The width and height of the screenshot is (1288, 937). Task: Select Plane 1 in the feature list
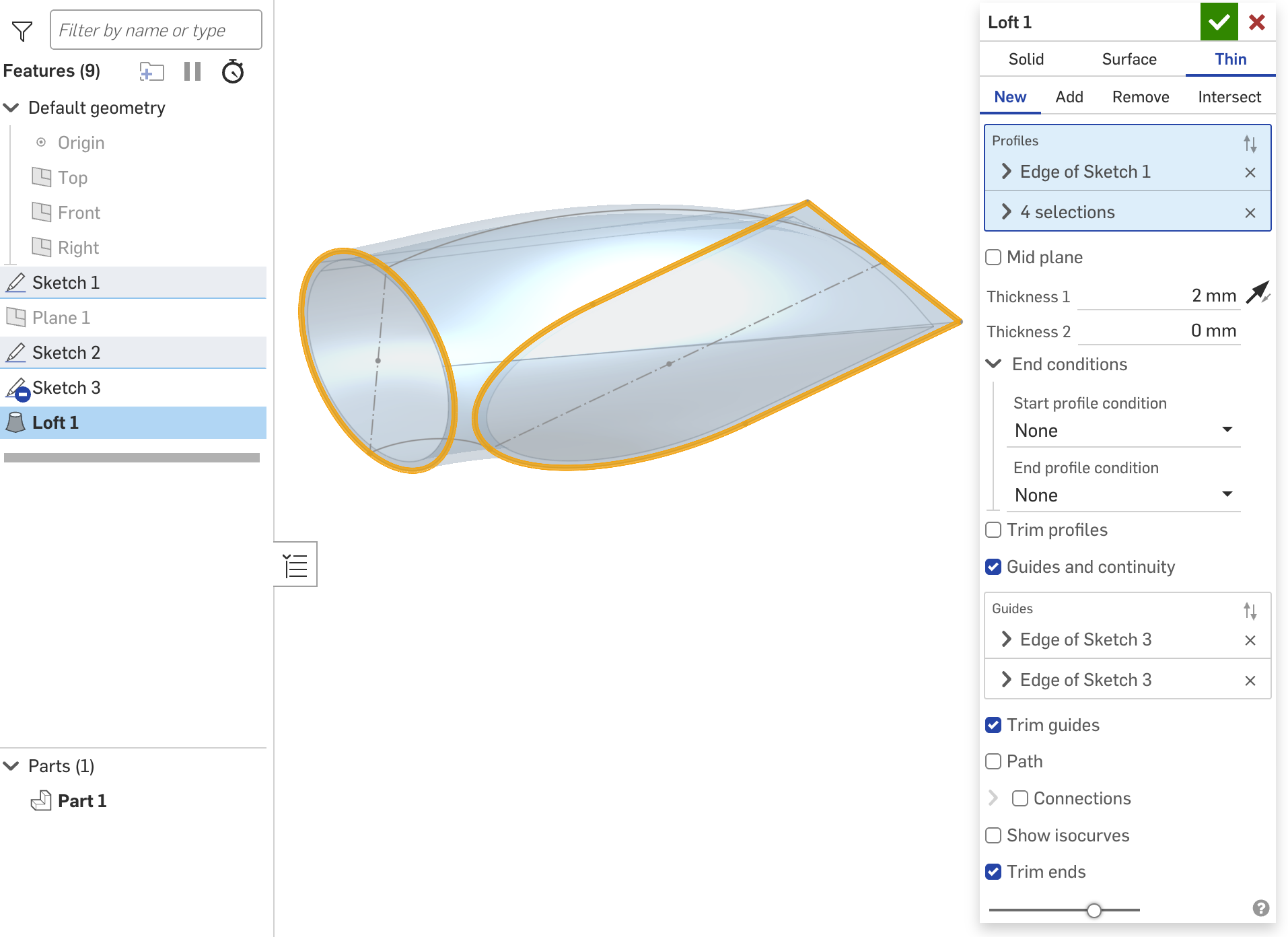133,318
